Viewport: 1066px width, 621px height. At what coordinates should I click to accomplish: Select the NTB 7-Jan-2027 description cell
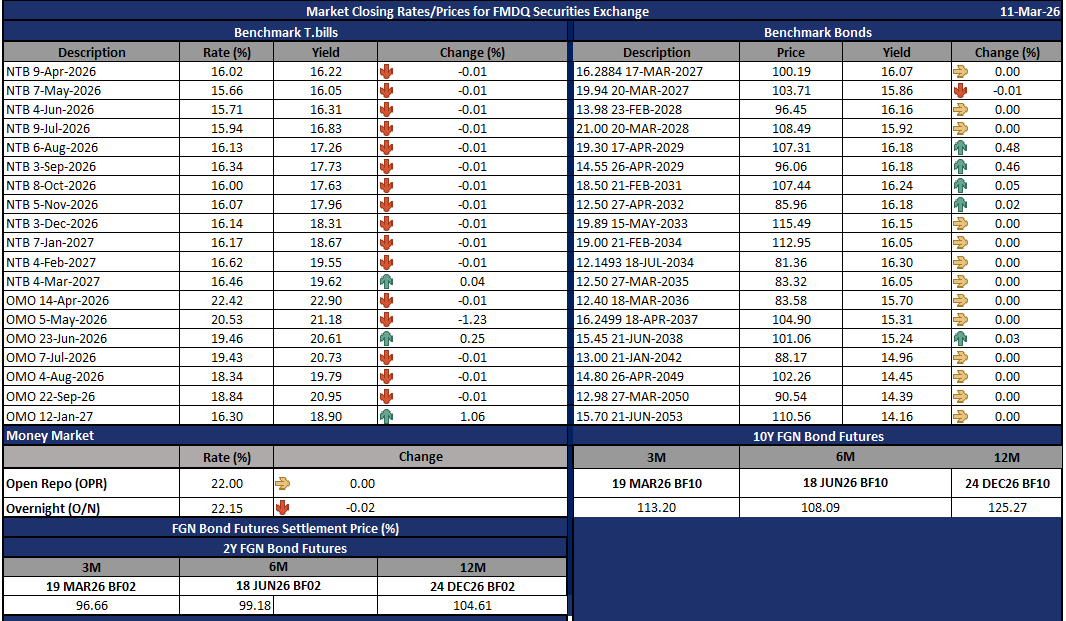coord(91,243)
